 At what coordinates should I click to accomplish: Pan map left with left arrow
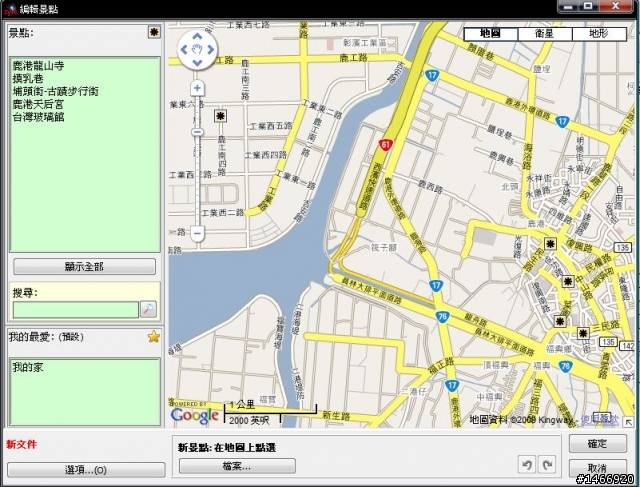pyautogui.click(x=184, y=49)
